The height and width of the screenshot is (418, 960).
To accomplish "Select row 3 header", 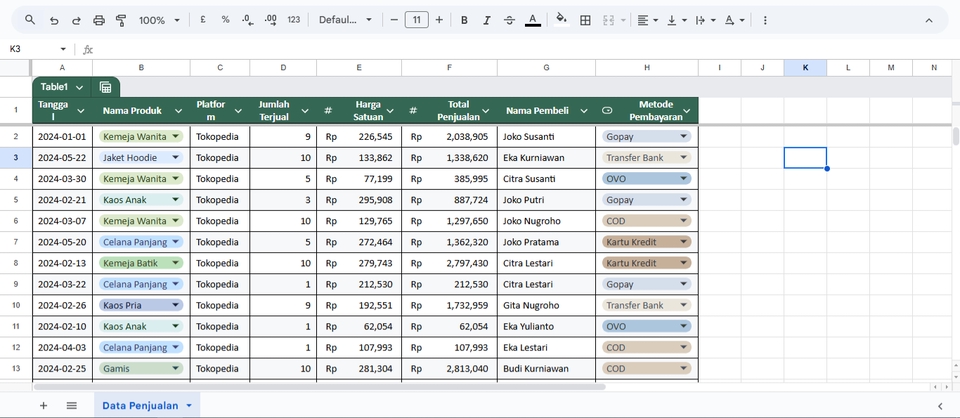I will tap(16, 157).
